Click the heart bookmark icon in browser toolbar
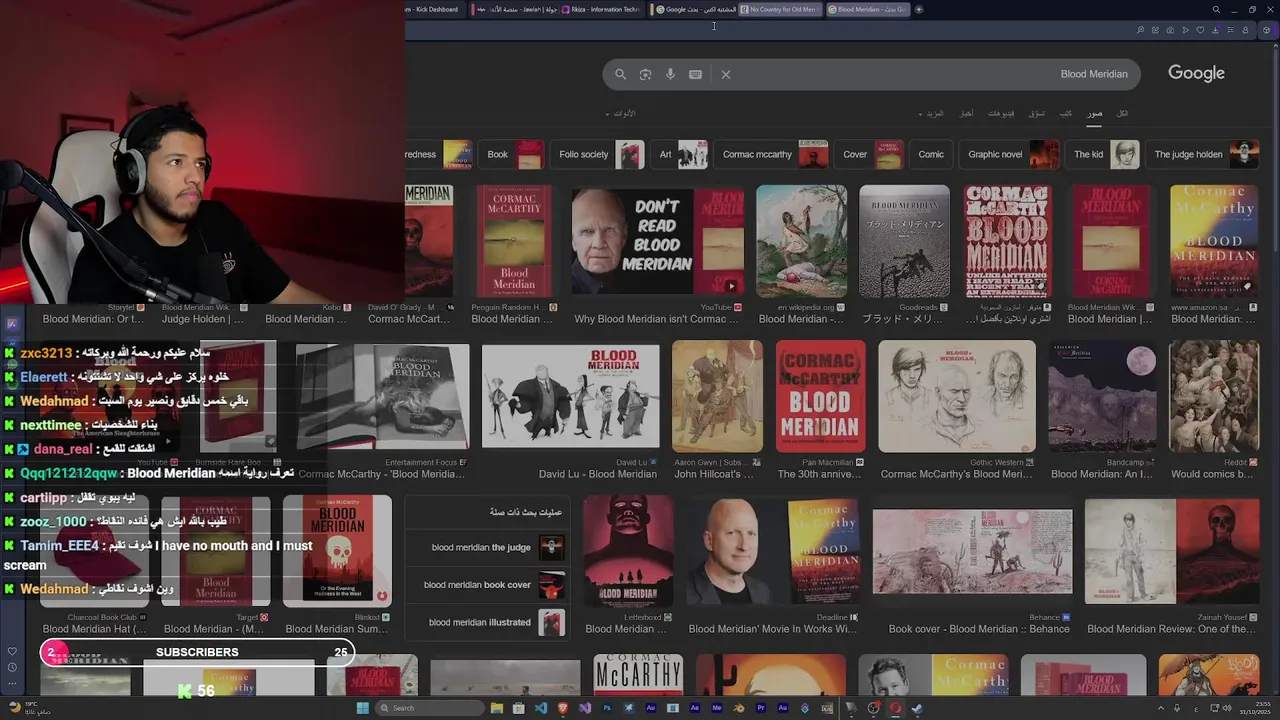The height and width of the screenshot is (720, 1280). pos(1200,30)
